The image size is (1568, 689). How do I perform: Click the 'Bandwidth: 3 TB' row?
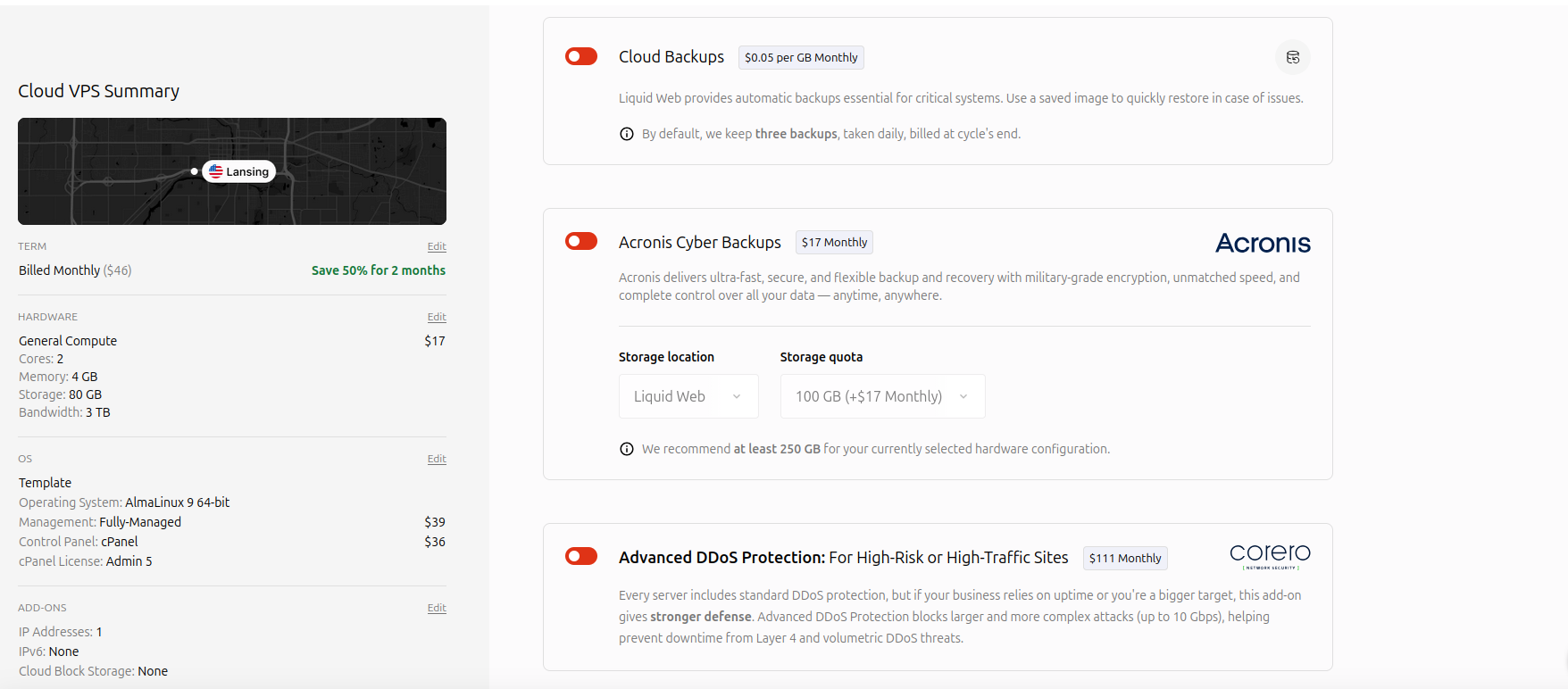[64, 412]
